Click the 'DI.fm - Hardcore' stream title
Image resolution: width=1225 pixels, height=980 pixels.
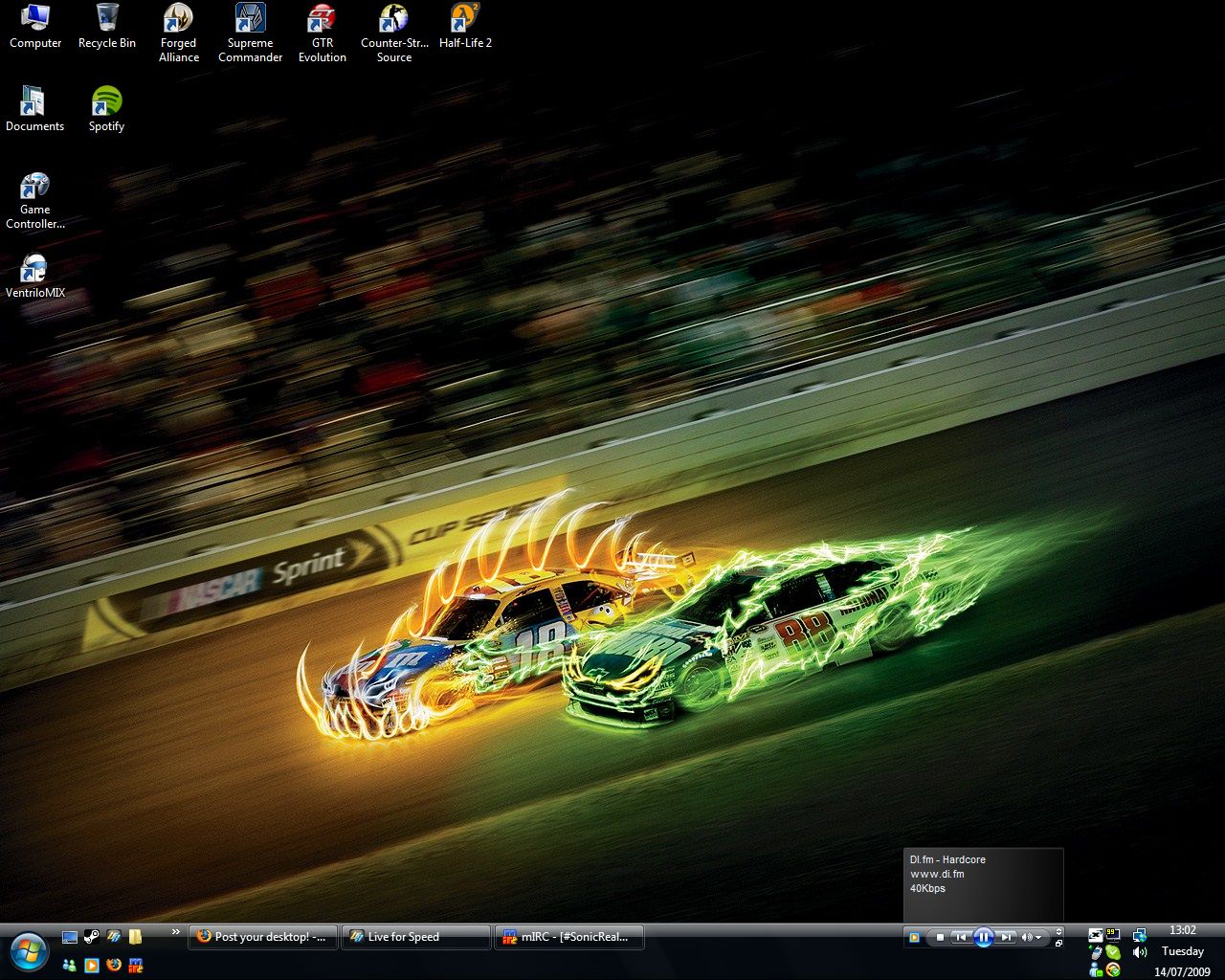pyautogui.click(x=947, y=859)
